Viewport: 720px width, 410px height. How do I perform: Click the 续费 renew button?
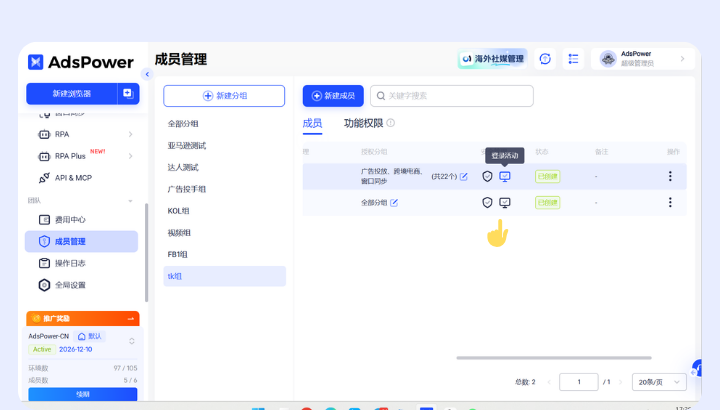click(83, 394)
